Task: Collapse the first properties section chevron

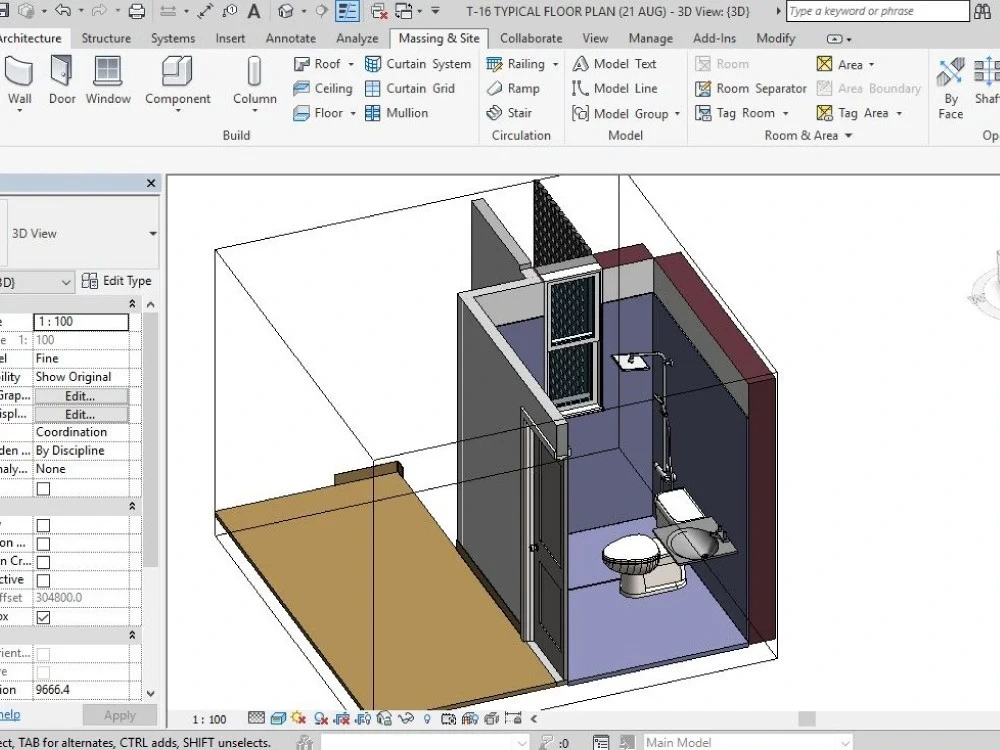Action: coord(133,304)
